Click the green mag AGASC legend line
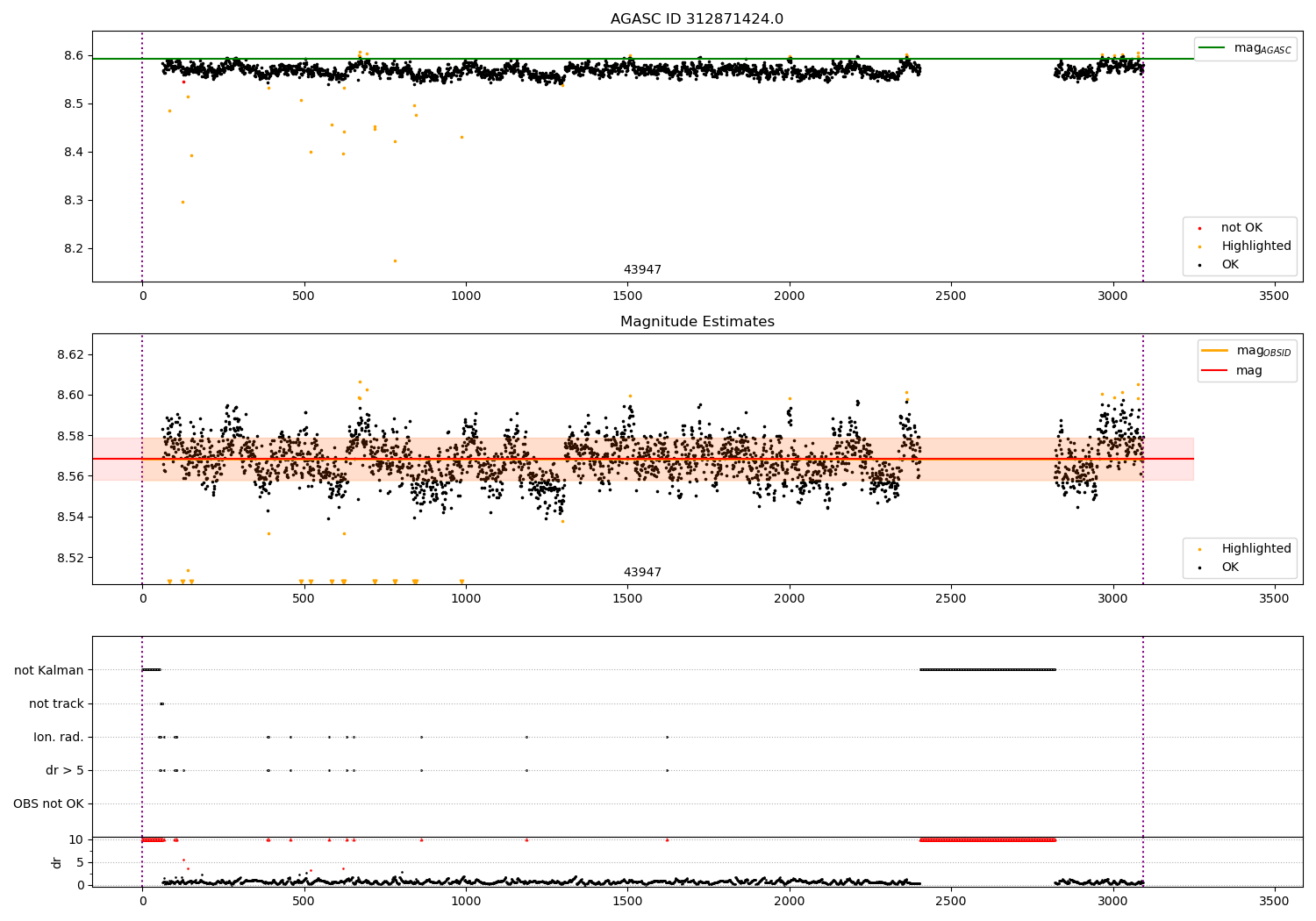Viewport: 1316px width, 921px height. pos(1212,48)
